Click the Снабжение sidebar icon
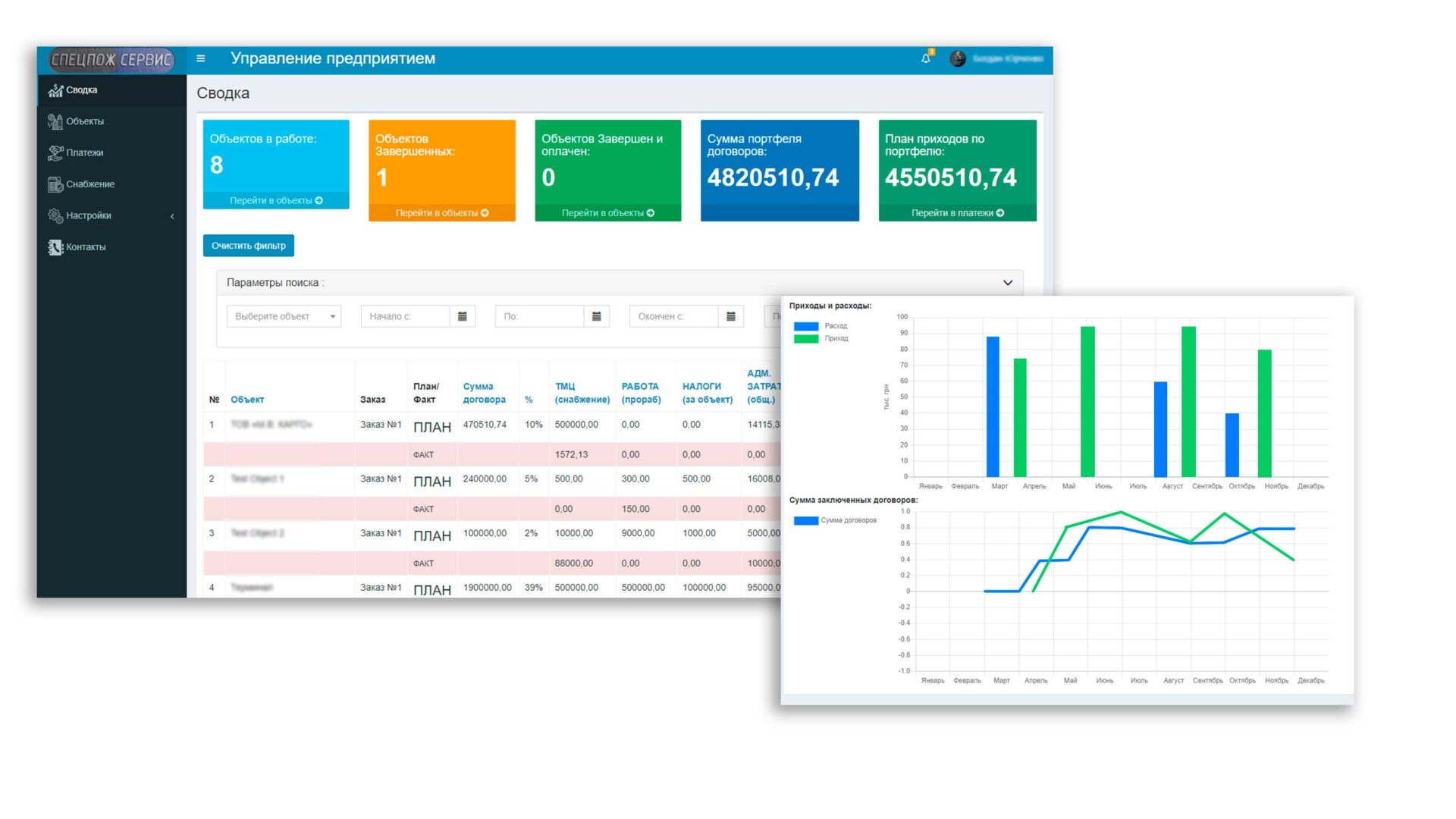Image resolution: width=1456 pixels, height=819 pixels. [x=55, y=184]
